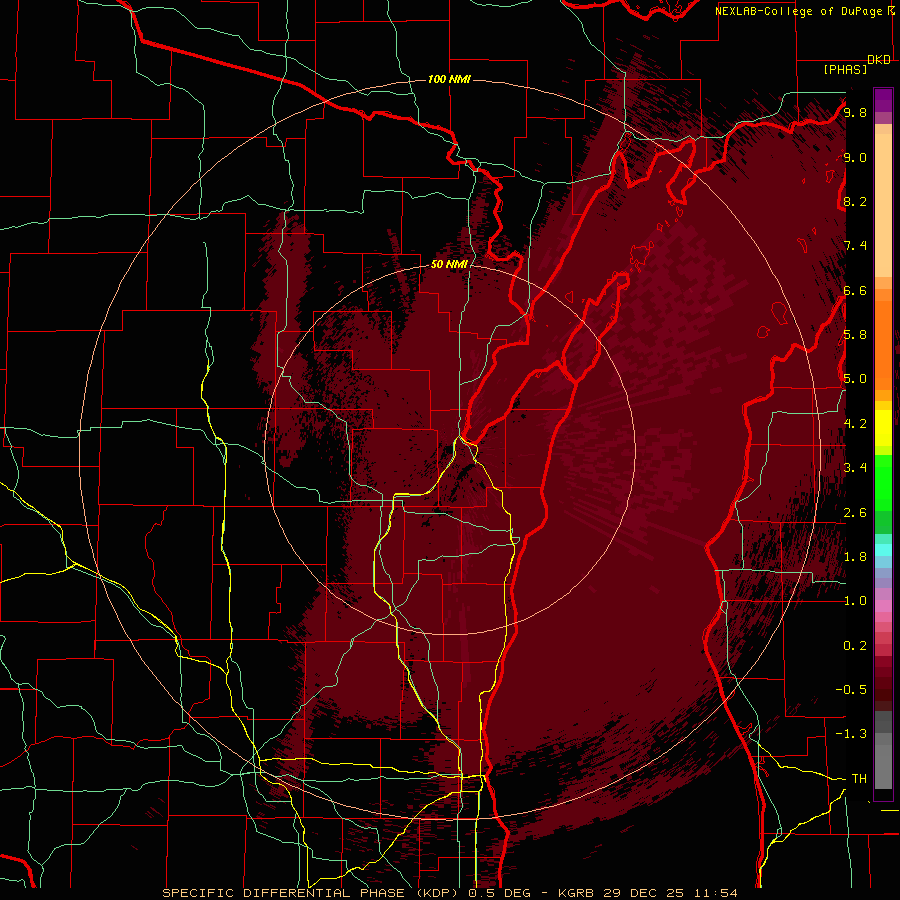Screen dimensions: 900x900
Task: Click the 1.0 scale label
Action: (x=855, y=601)
